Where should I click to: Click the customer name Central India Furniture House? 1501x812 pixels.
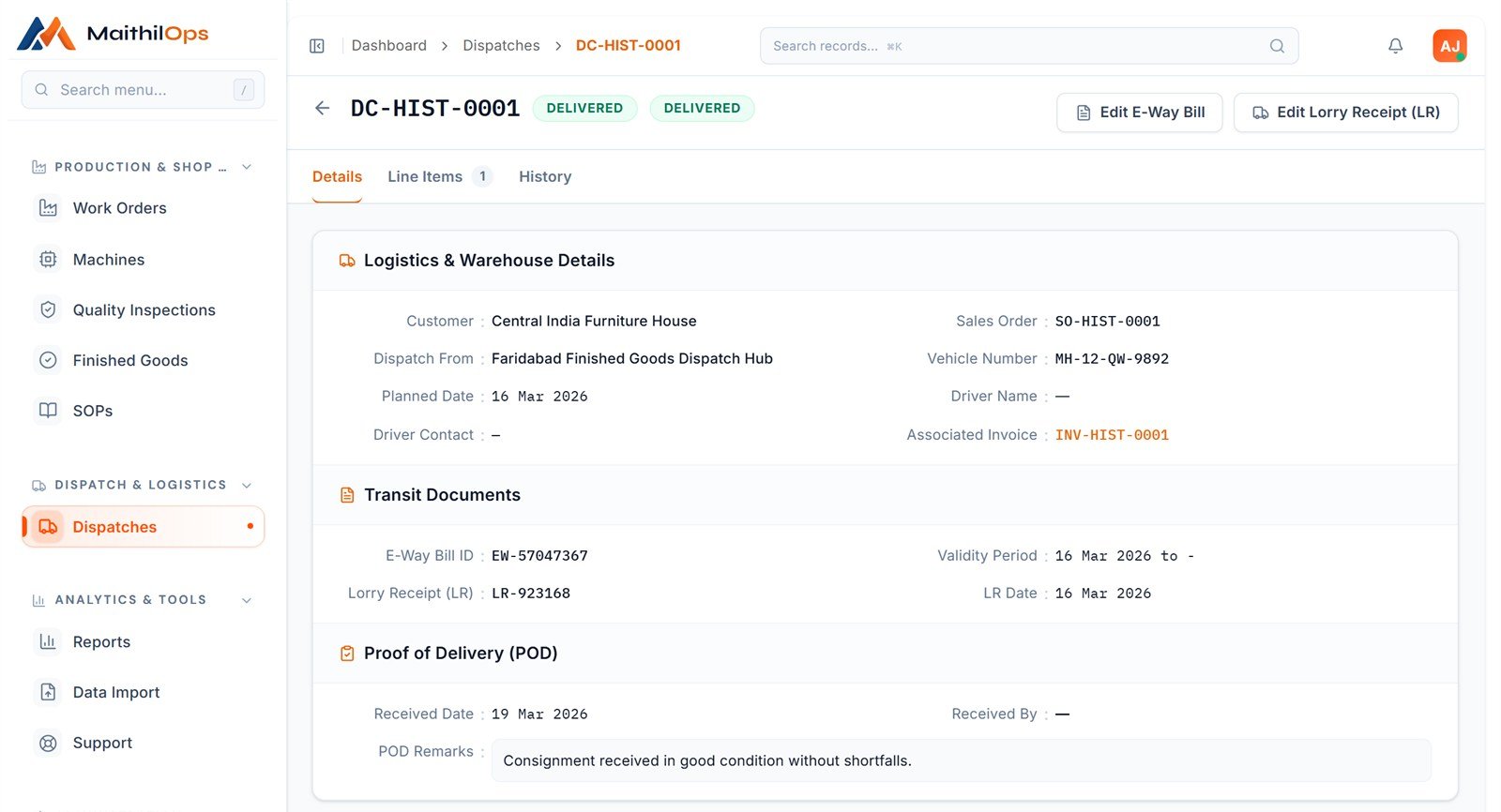pyautogui.click(x=594, y=322)
